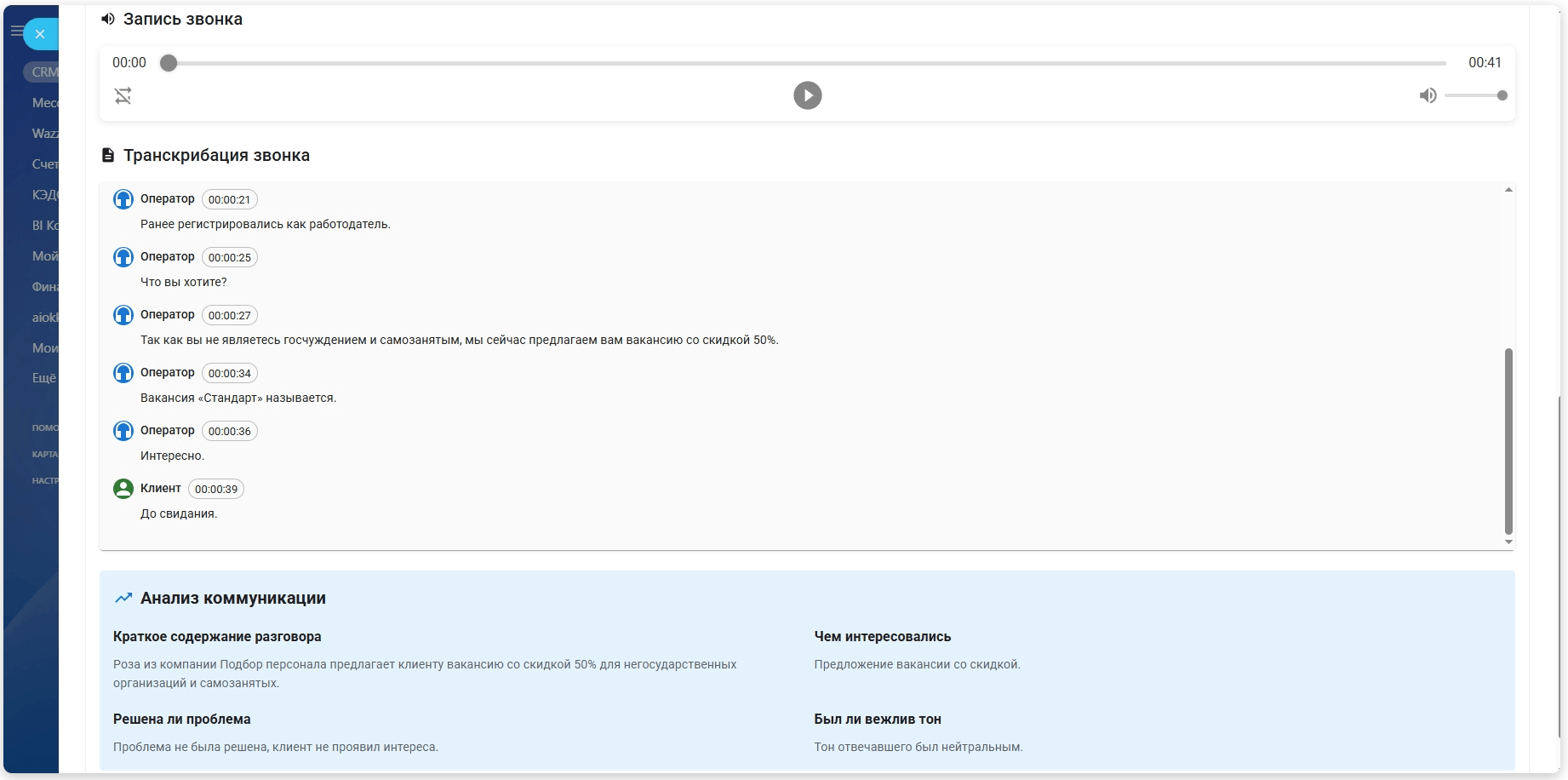Click the speaker icon next to Запись звонка

(106, 18)
